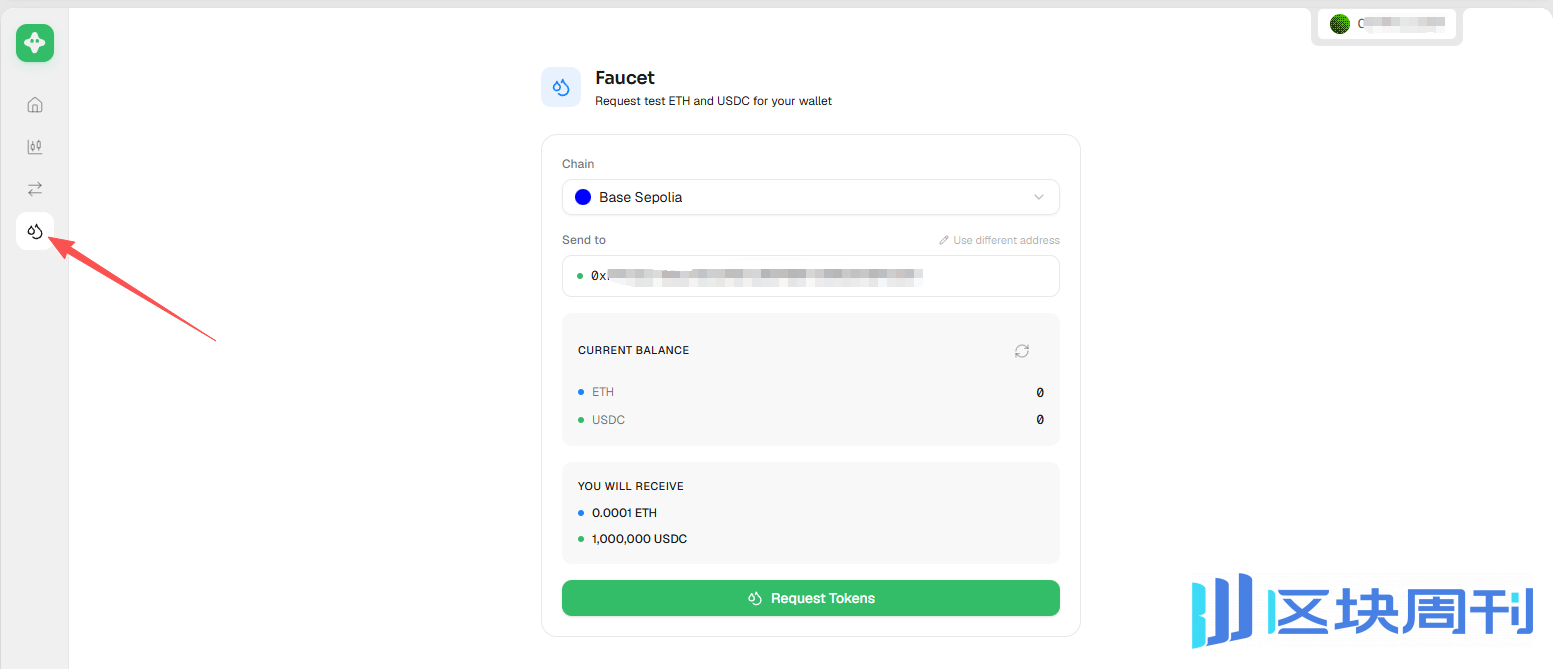Screen dimensions: 1553x669
Task: Click the 1,000,000 USDC receive amount
Action: click(x=639, y=539)
